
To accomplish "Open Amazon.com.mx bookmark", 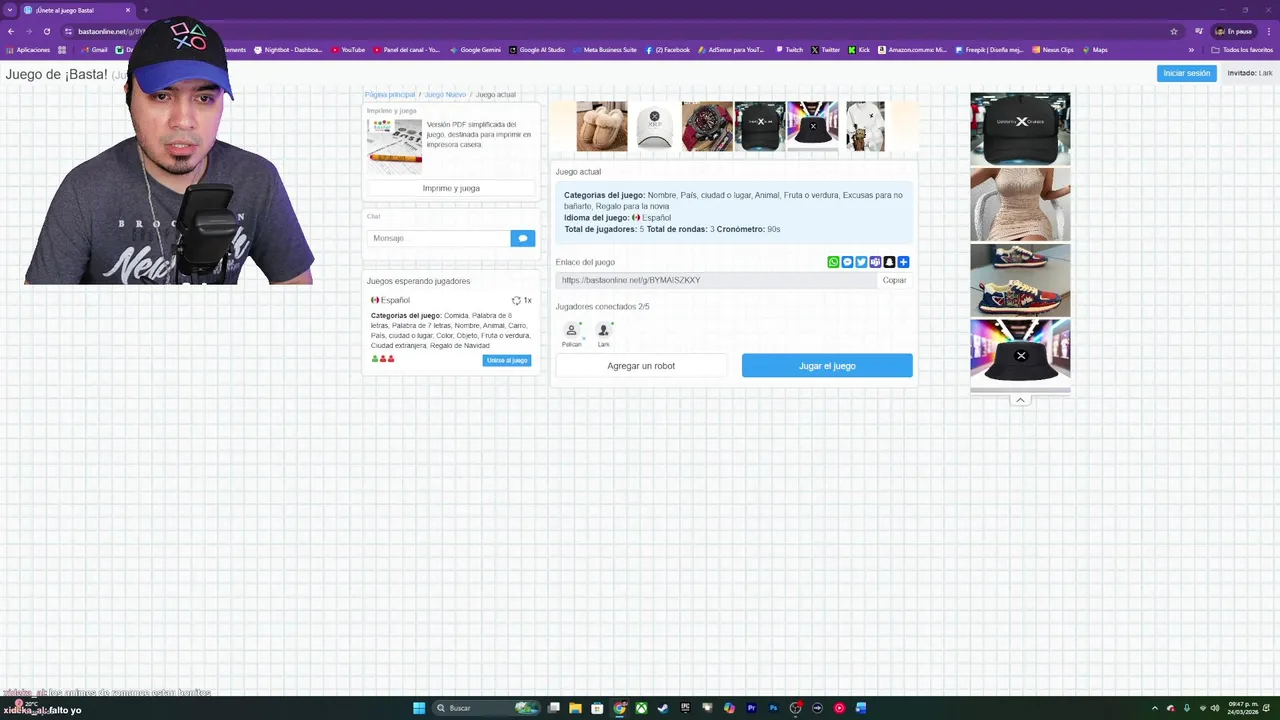I will 912,50.
